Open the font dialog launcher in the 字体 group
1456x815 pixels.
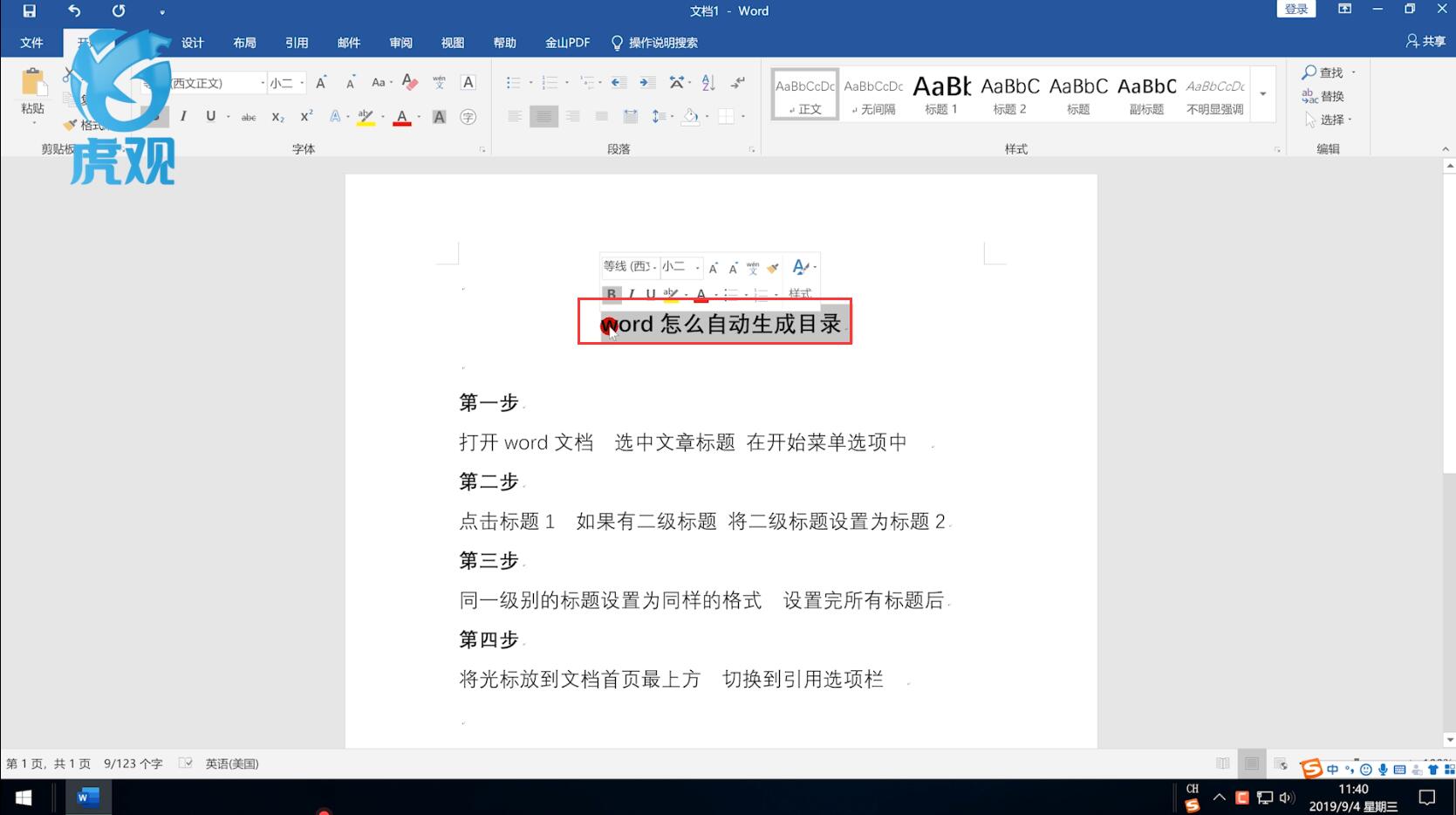[482, 150]
